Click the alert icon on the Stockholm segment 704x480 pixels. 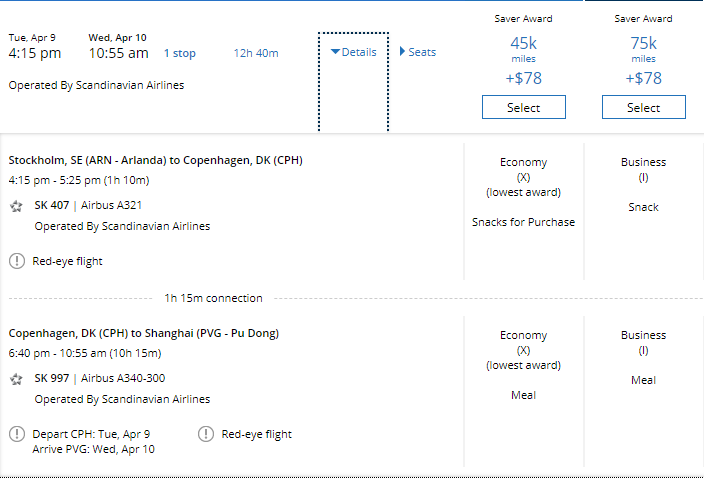[x=17, y=261]
